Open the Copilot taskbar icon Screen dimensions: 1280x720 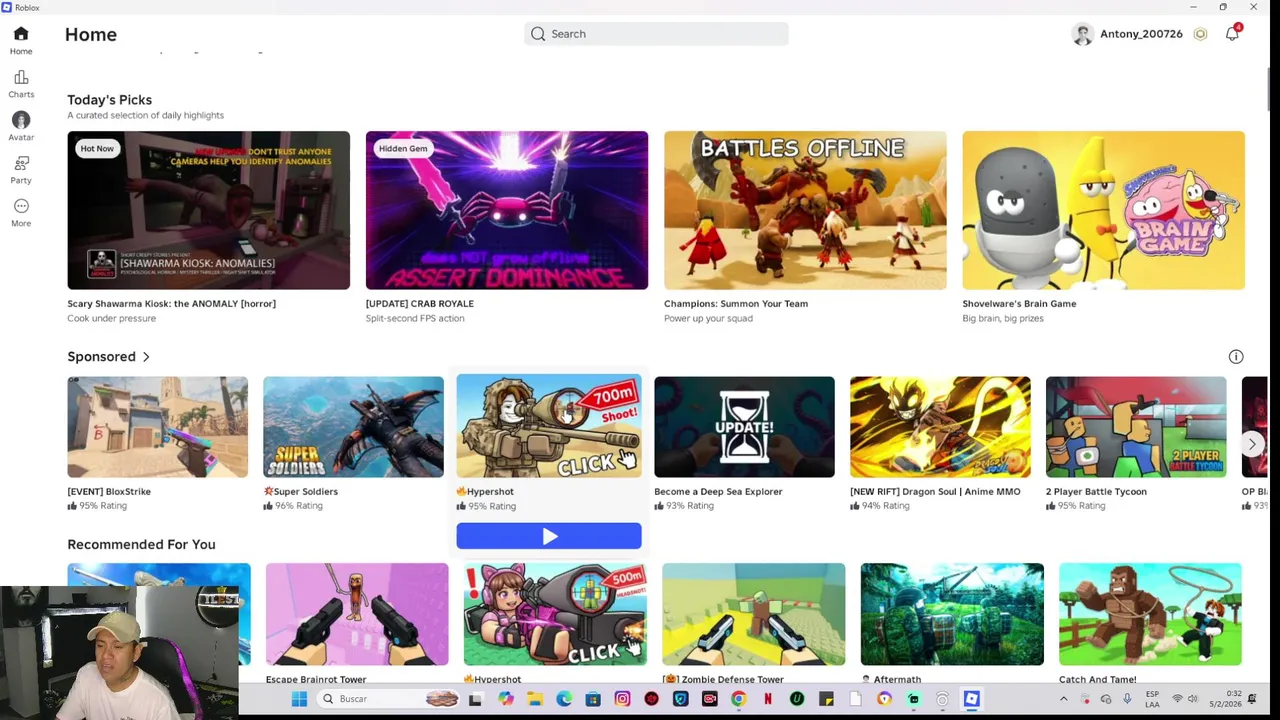(x=506, y=699)
